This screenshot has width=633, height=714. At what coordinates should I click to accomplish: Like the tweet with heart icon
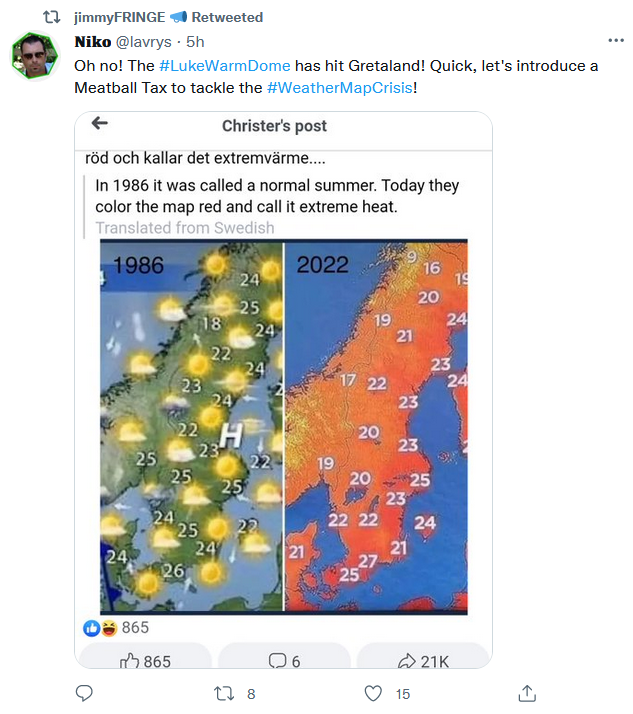click(x=373, y=693)
